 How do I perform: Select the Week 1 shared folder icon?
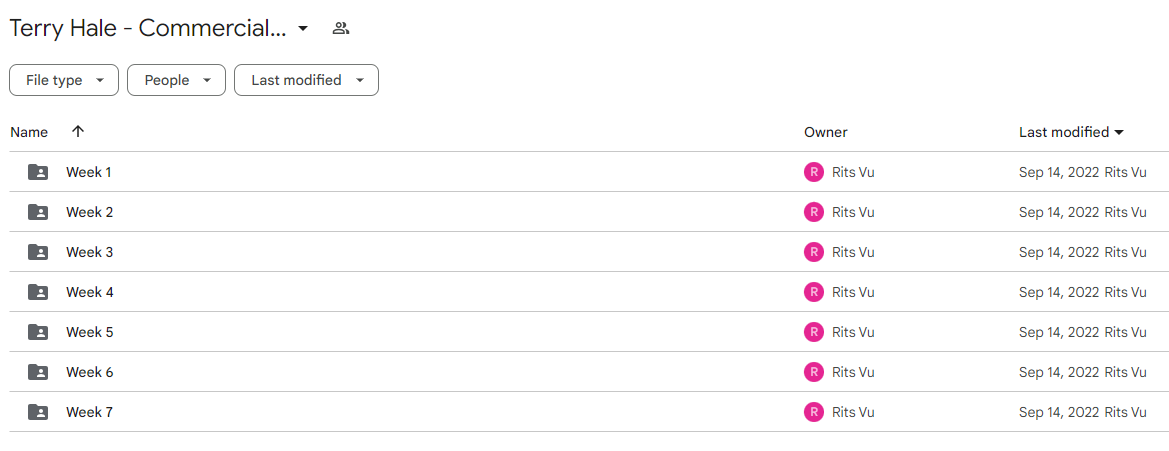[38, 172]
